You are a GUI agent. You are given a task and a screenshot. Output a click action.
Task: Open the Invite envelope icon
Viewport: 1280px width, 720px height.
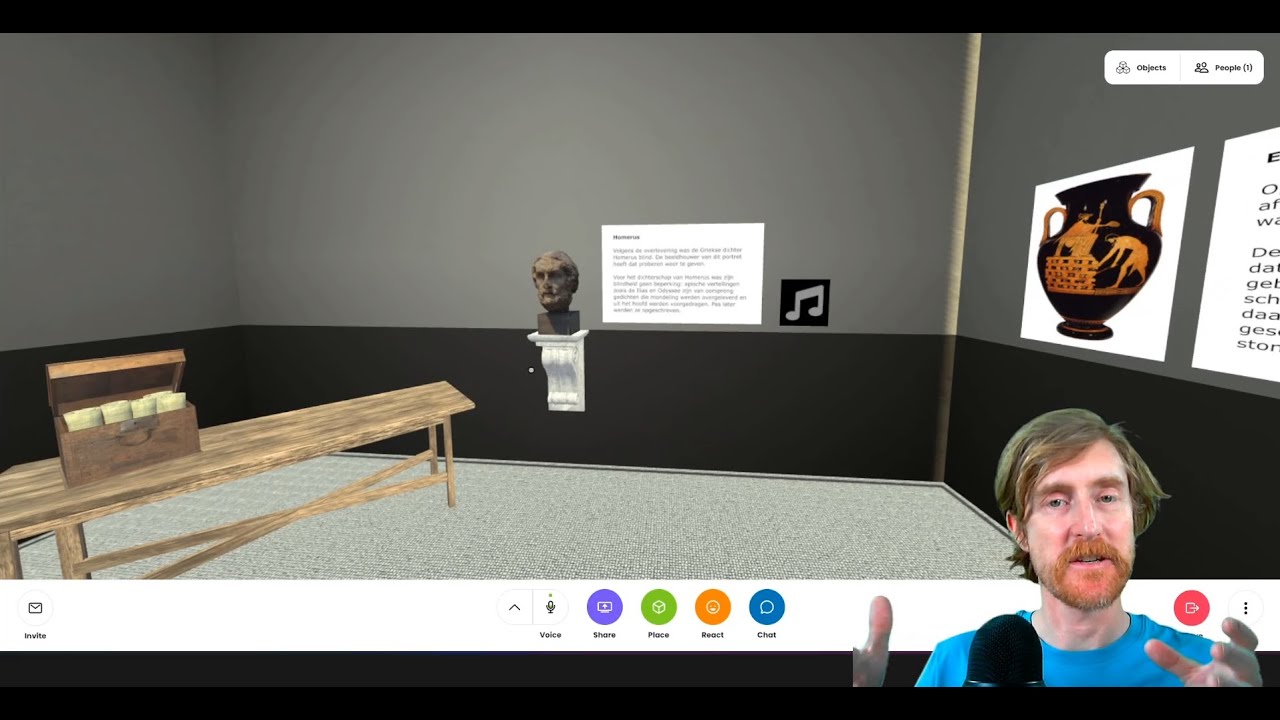tap(35, 607)
